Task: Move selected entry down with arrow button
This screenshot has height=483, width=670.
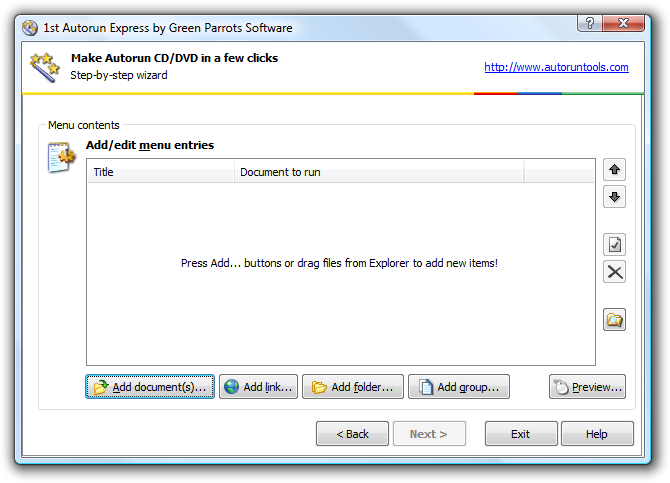Action: 614,197
